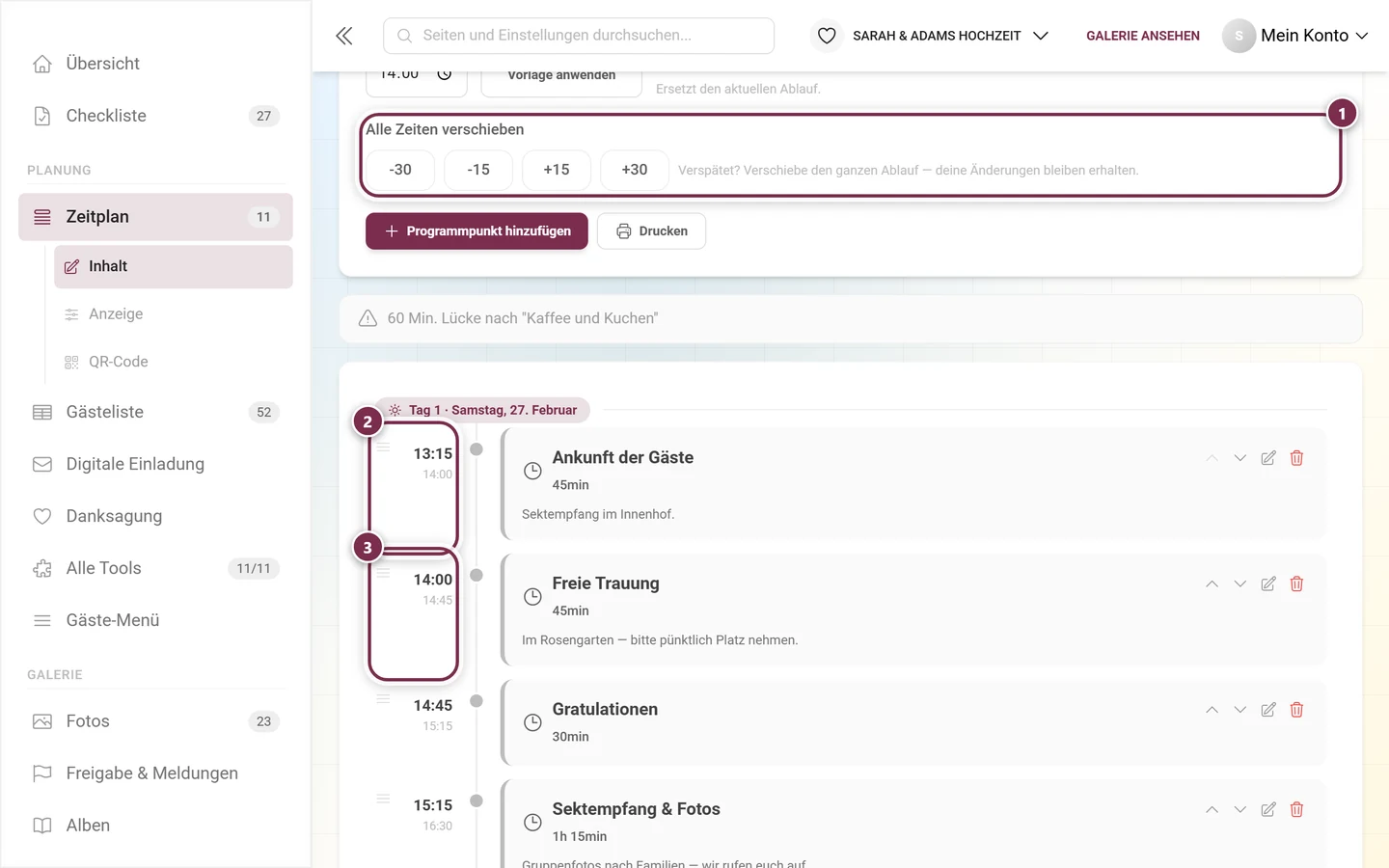Open Gästeliste in the sidebar
1389x868 pixels.
[155, 412]
